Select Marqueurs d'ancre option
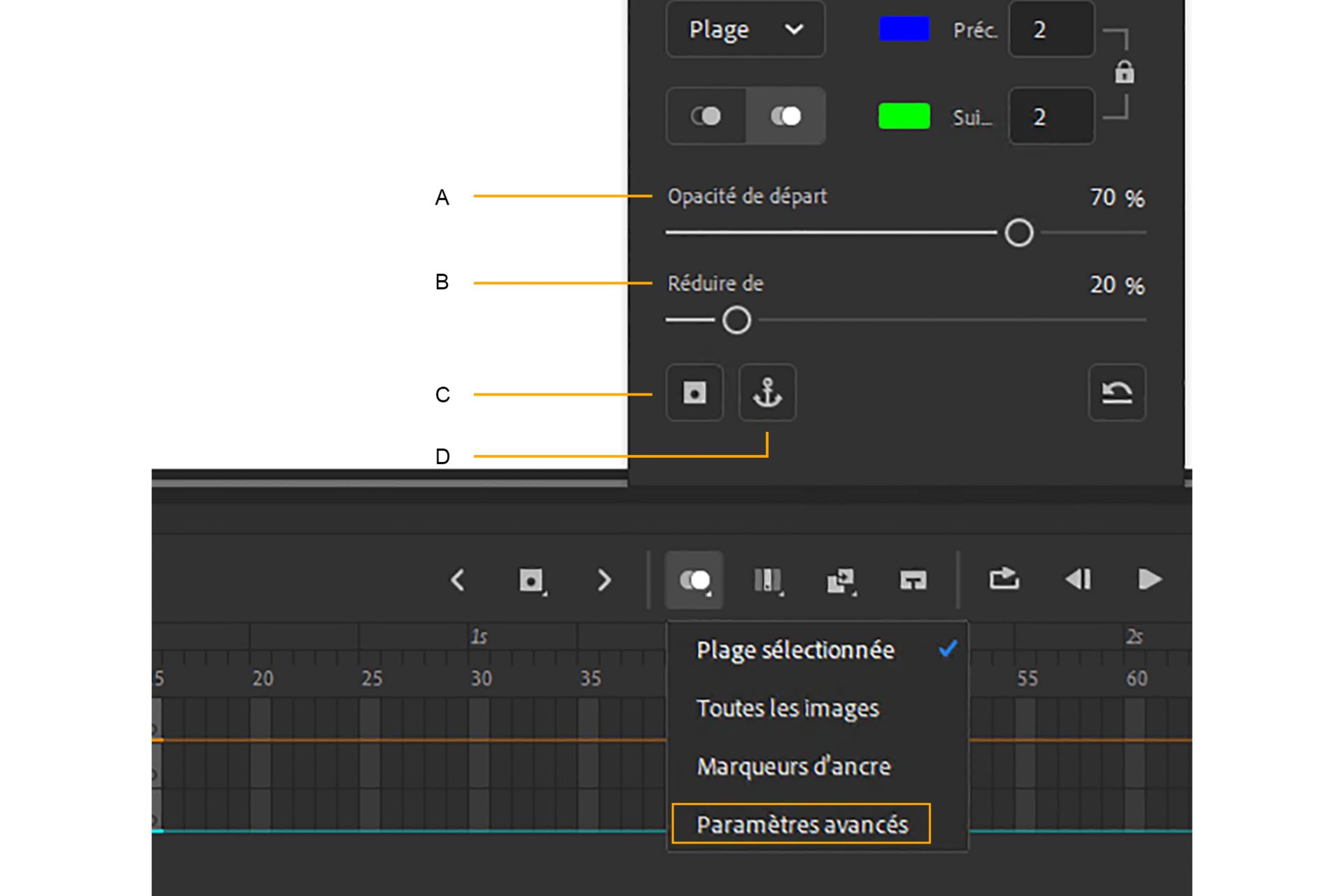The width and height of the screenshot is (1344, 896). pos(793,766)
